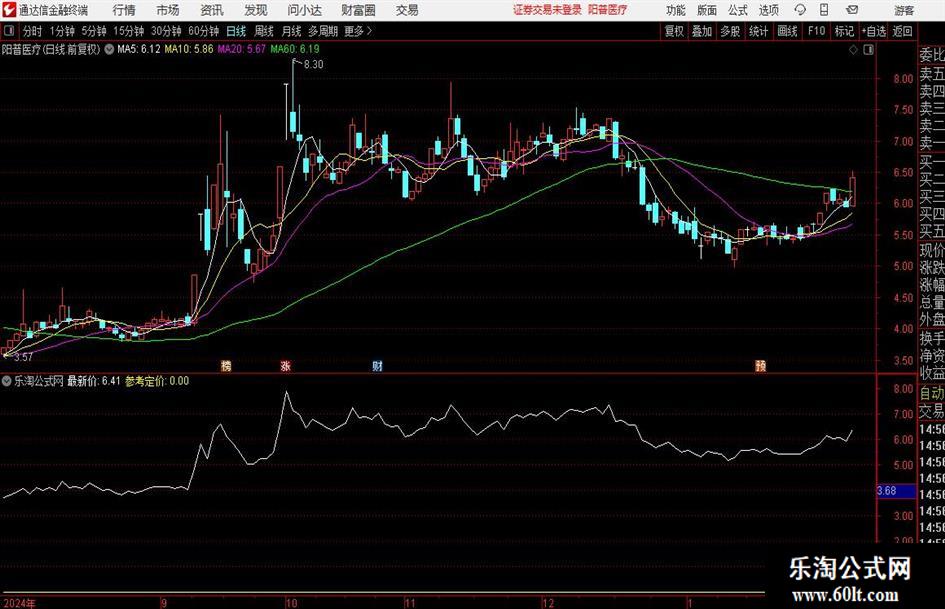
Task: Click the 叠加 overlay button
Action: pyautogui.click(x=702, y=31)
